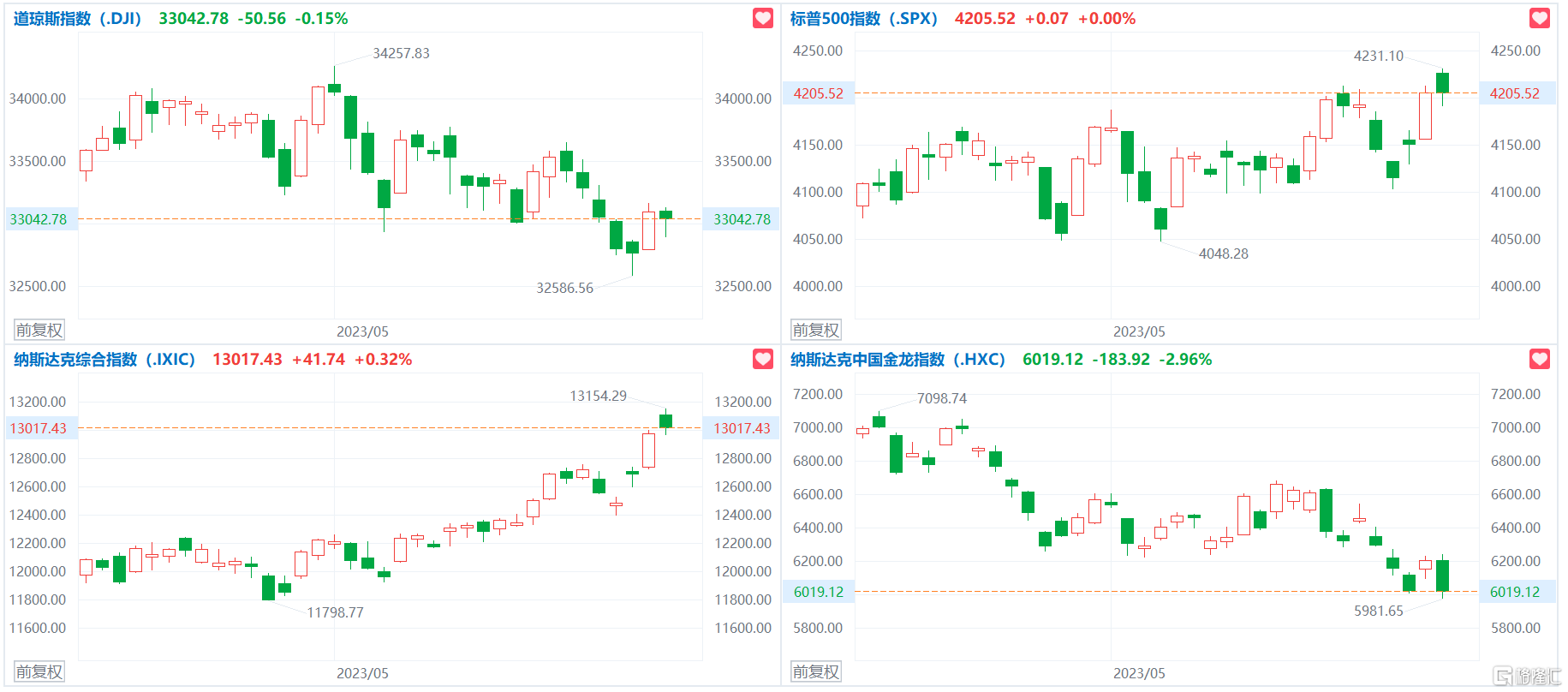Click the 4048.28 low marker on S&P chart
This screenshot has width=1568, height=692.
click(1223, 254)
